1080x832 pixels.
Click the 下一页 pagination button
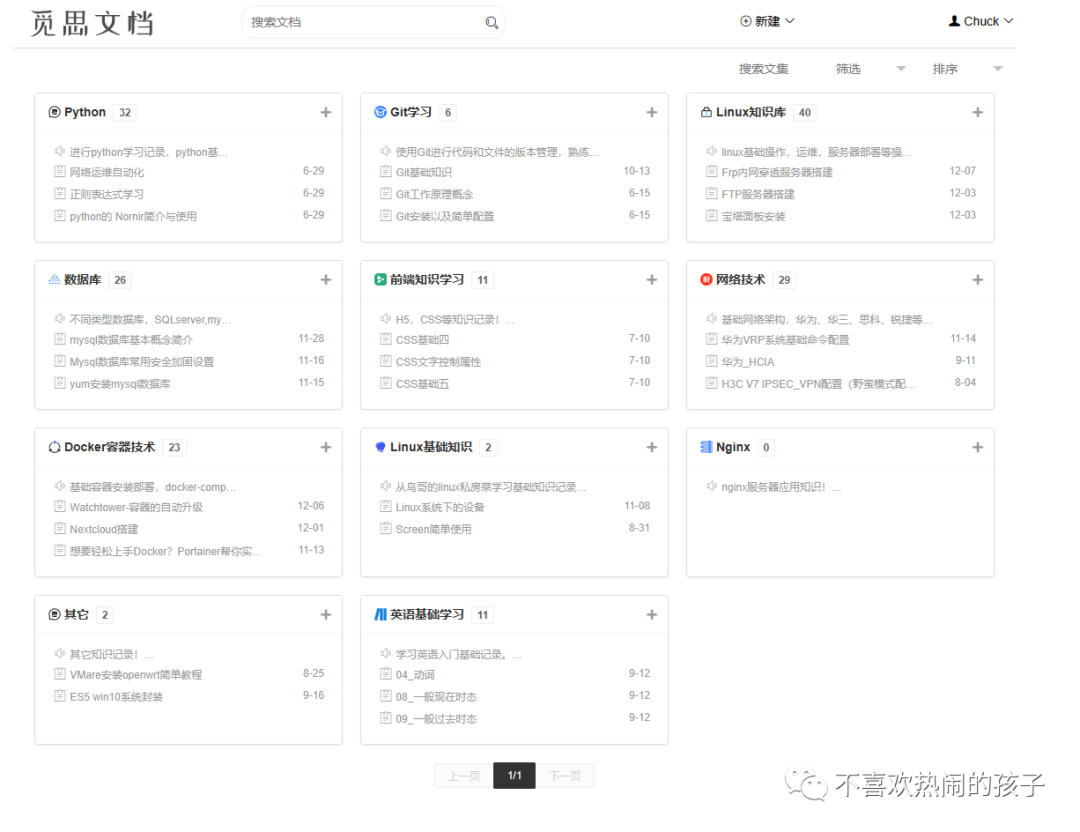coord(566,775)
